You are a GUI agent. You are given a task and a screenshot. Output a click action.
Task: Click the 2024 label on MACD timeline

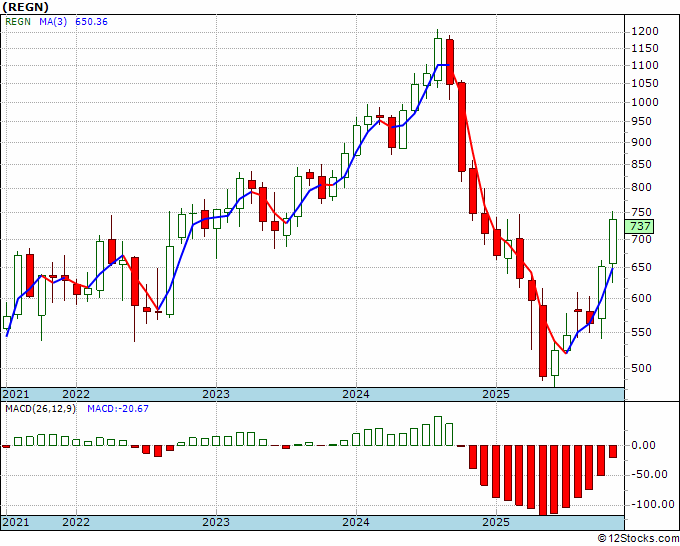[x=356, y=522]
